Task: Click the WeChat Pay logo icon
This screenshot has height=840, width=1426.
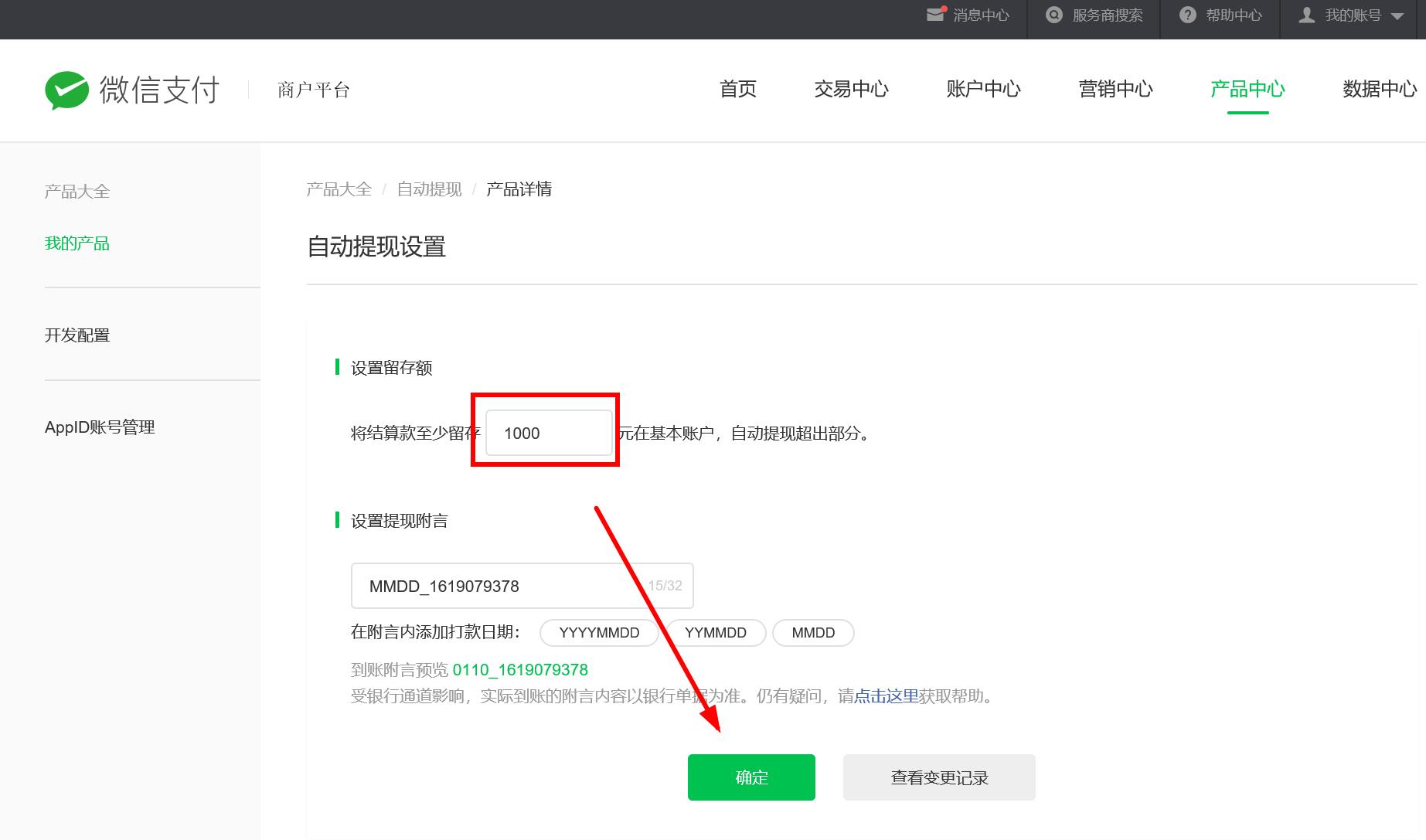Action: pos(67,90)
